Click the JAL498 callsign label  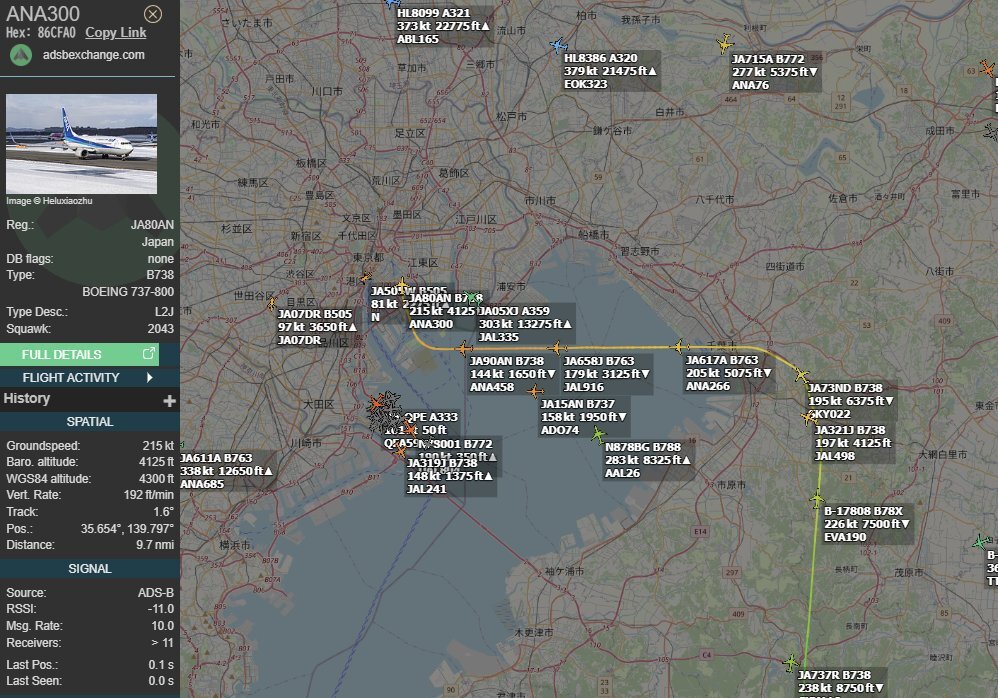pyautogui.click(x=834, y=456)
